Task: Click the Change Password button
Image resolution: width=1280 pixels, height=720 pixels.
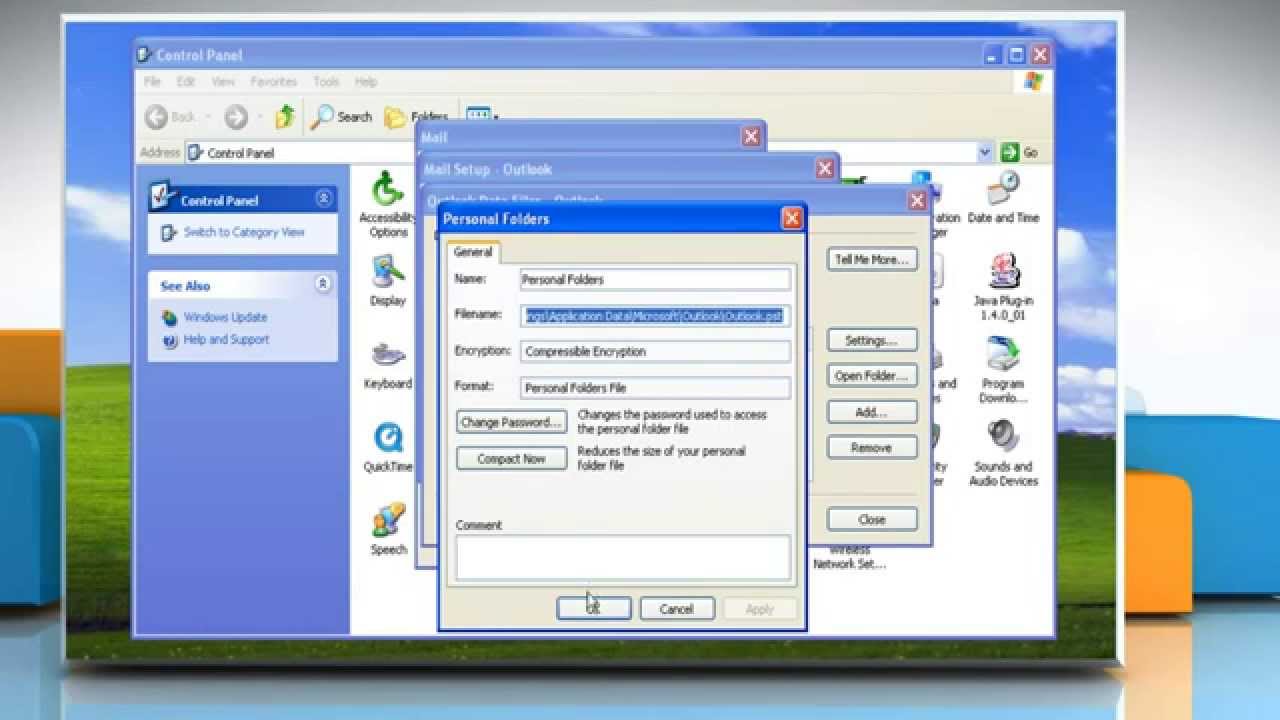Action: [512, 422]
